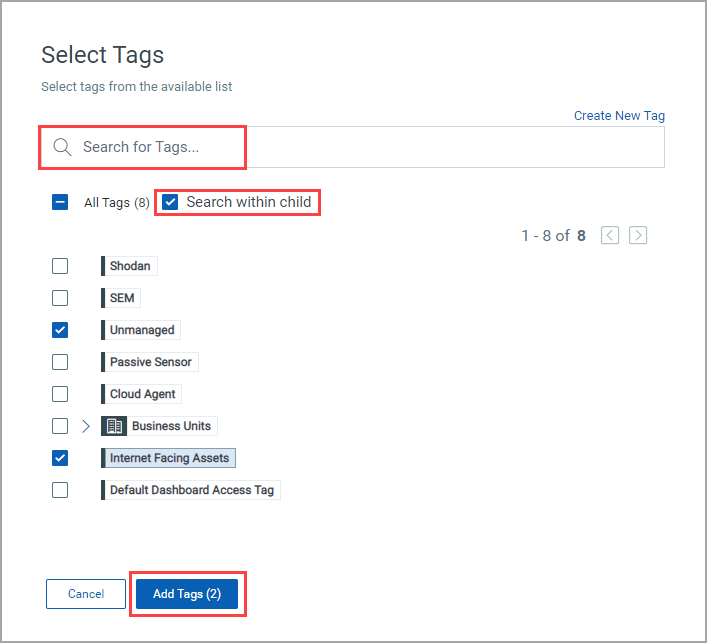This screenshot has height=643, width=707.
Task: Check the Business Units checkbox
Action: point(60,426)
